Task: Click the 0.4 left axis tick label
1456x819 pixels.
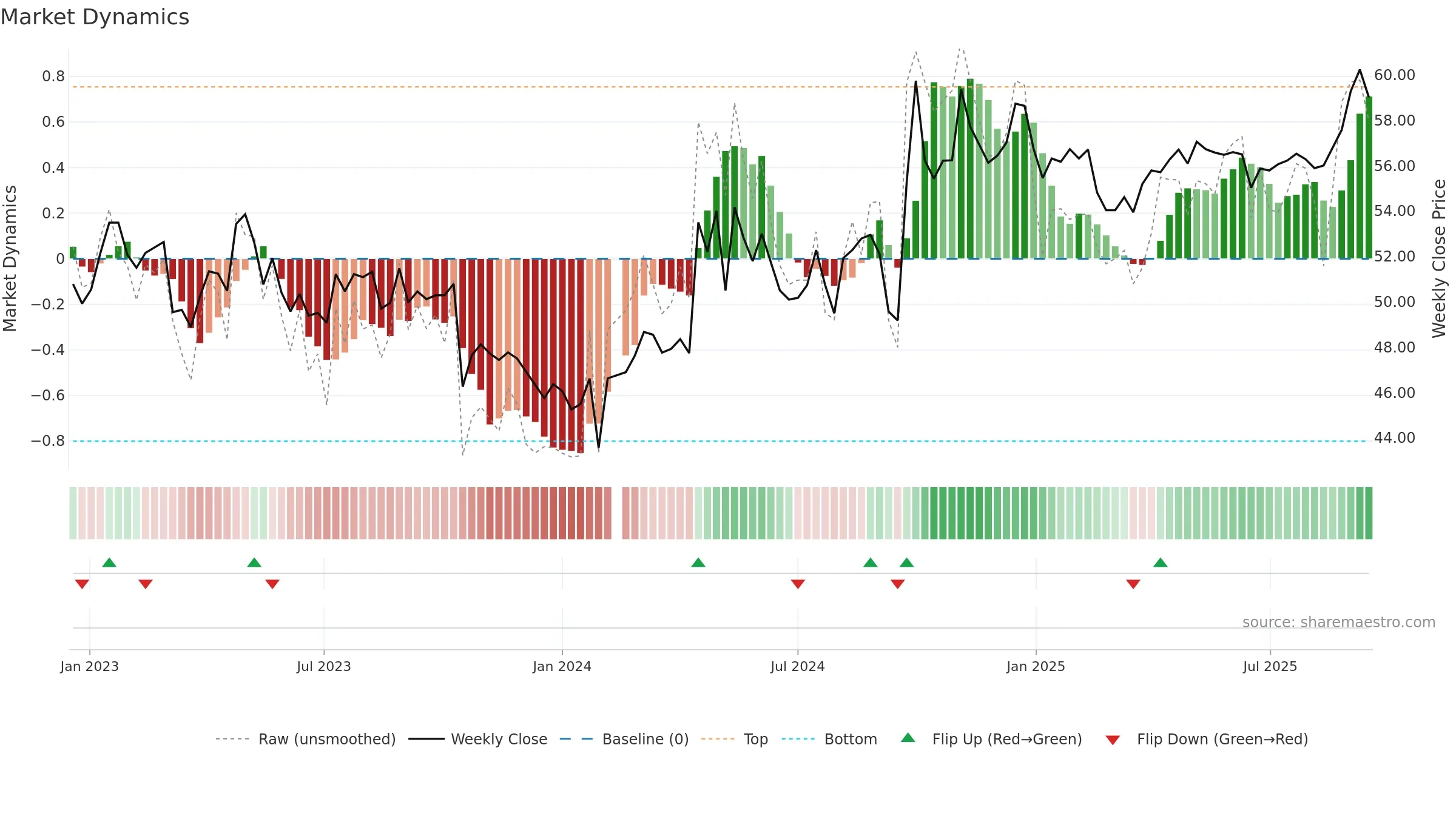Action: pos(53,167)
